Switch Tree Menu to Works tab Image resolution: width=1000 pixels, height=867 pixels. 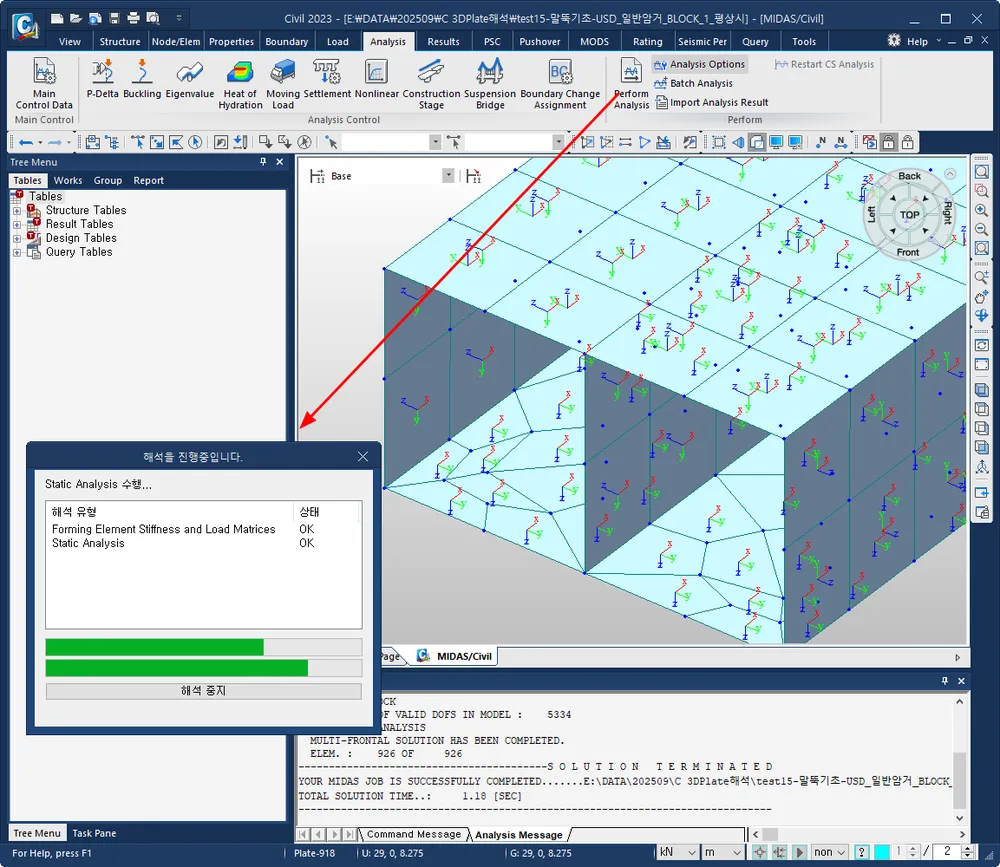(68, 181)
